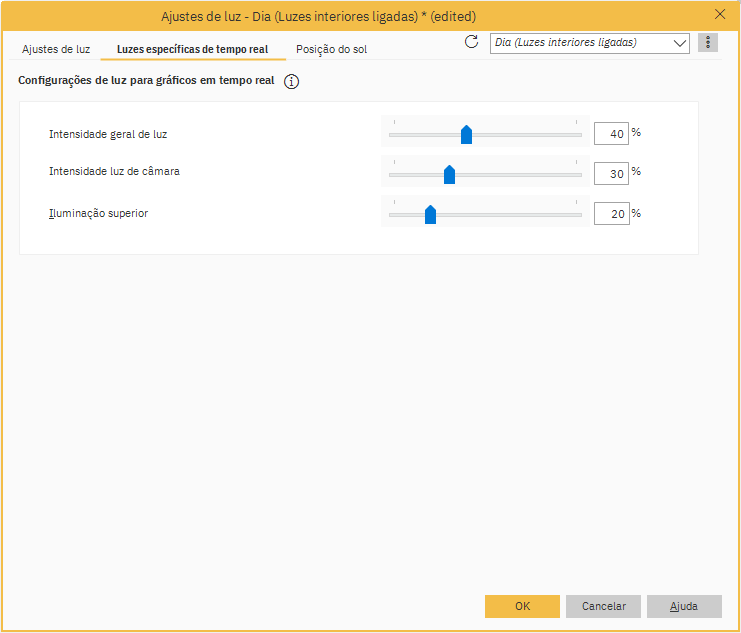
Task: Click the reset/refresh arrow icon
Action: point(472,42)
